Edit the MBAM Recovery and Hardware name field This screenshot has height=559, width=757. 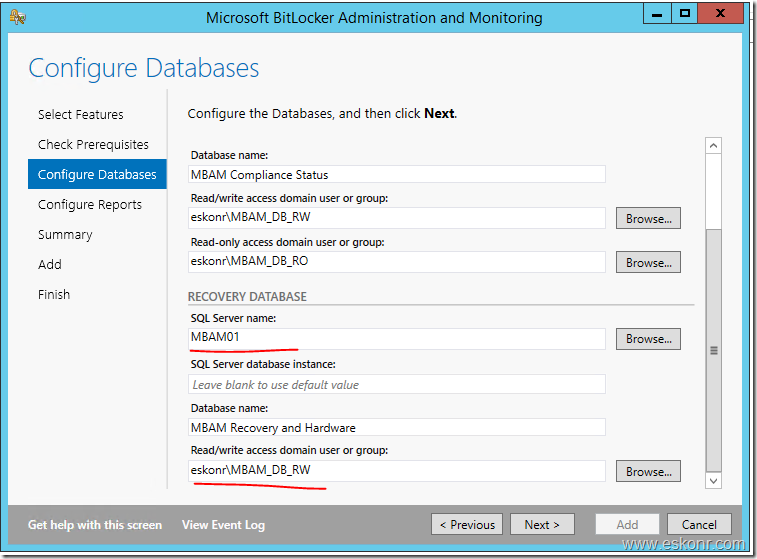pyautogui.click(x=396, y=427)
